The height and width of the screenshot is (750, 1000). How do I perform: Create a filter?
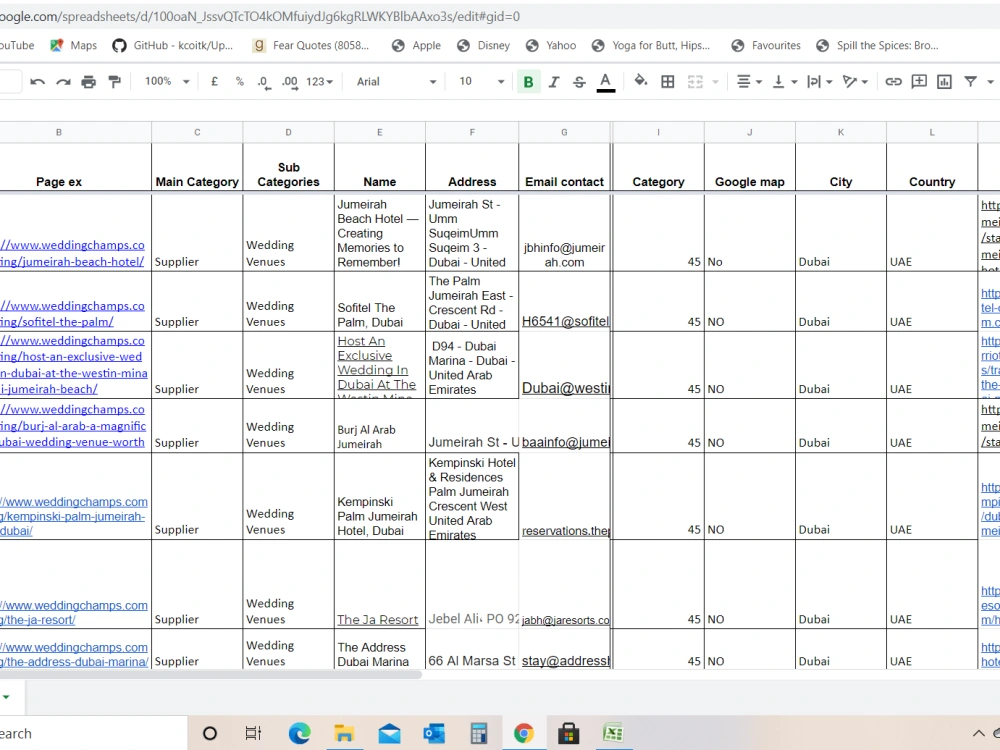970,82
